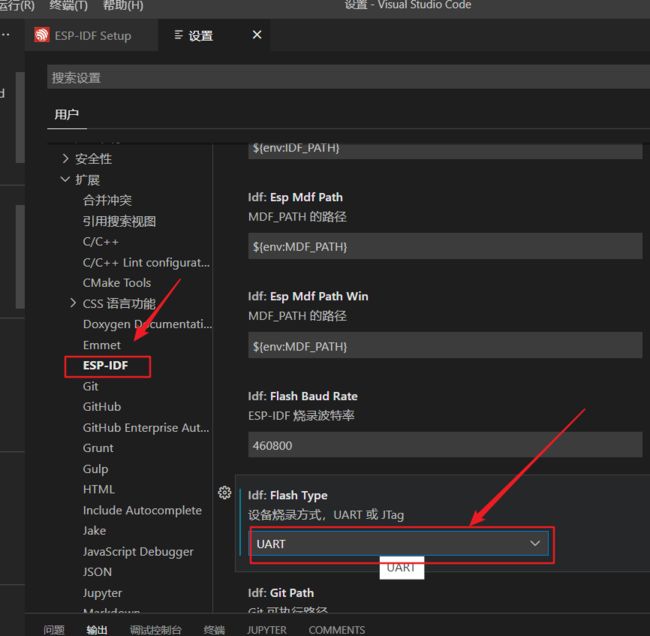This screenshot has height=636, width=650.
Task: Select C/C++ in the extensions list
Action: [x=101, y=241]
